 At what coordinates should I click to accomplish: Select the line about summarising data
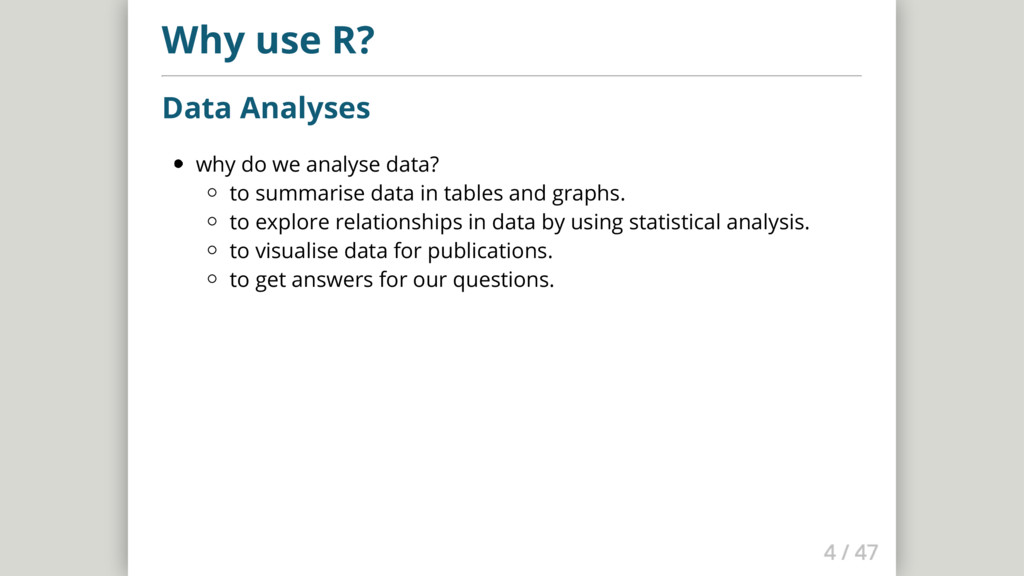(x=427, y=193)
